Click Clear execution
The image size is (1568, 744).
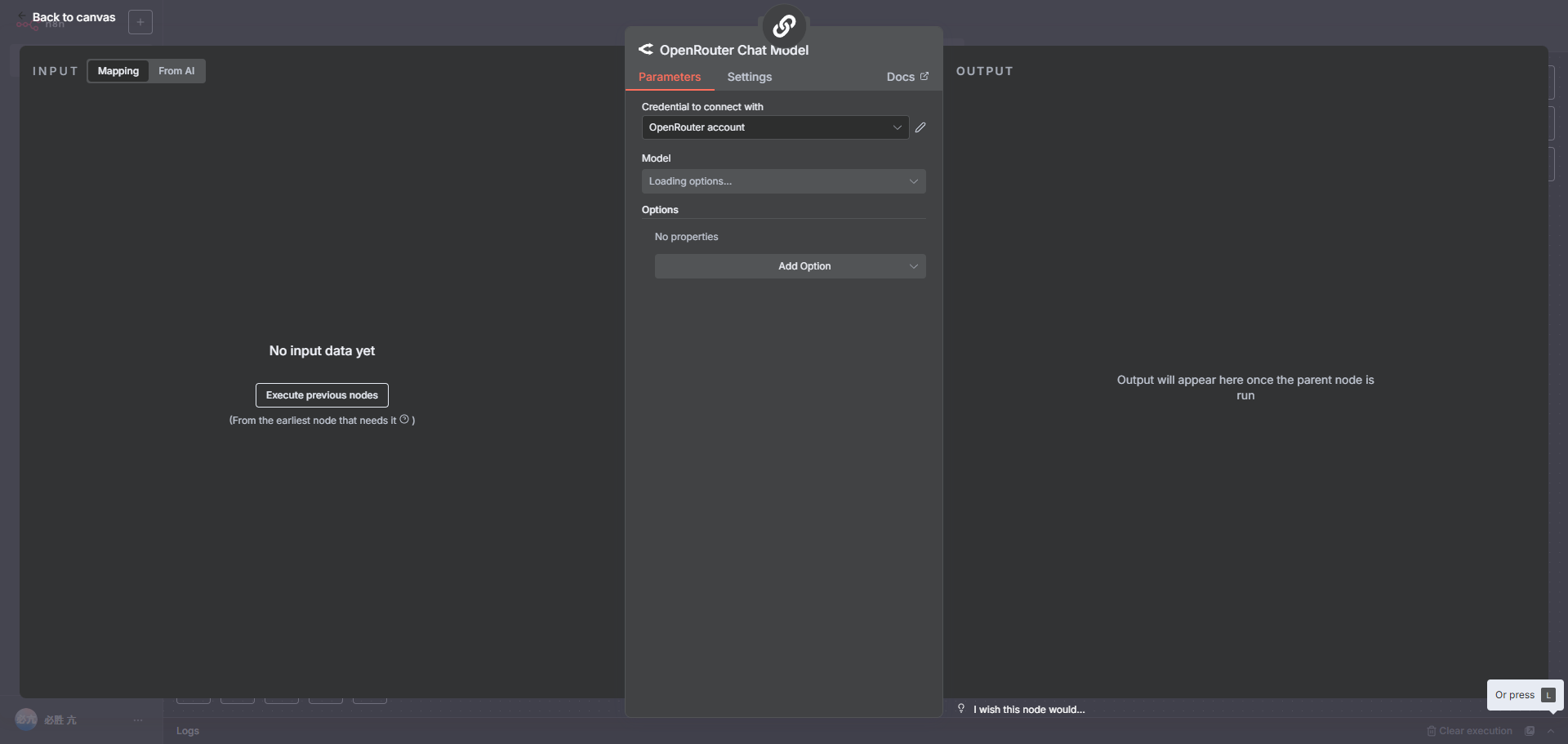(1469, 731)
